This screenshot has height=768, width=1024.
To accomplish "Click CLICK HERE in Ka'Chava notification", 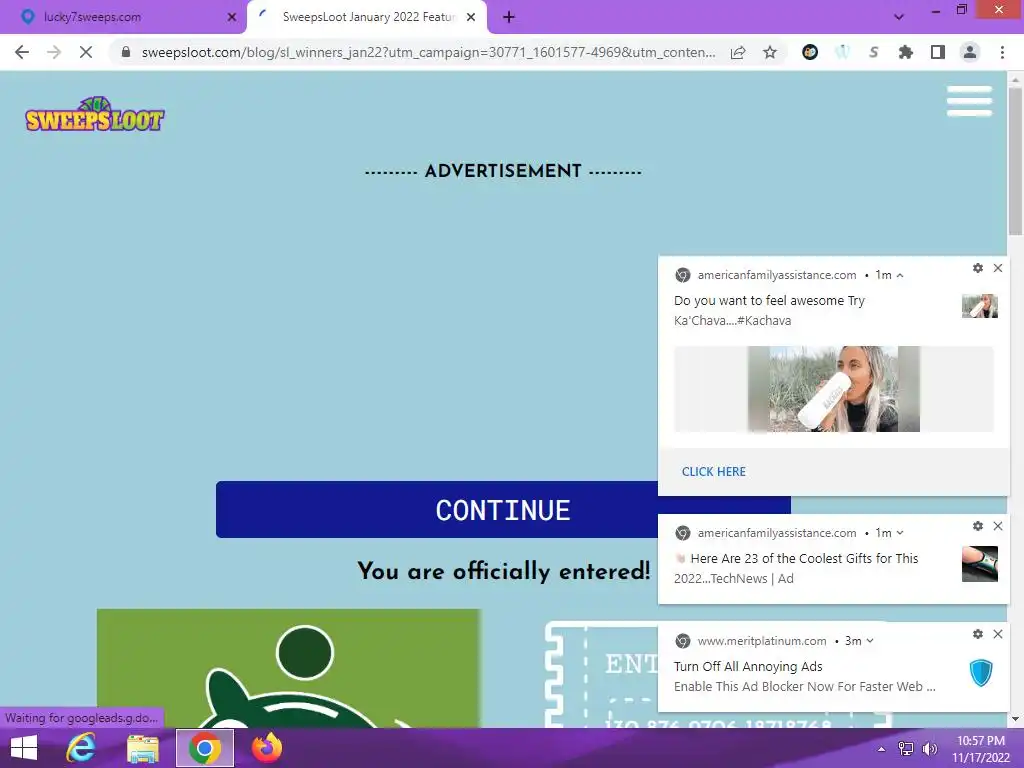I will 713,472.
